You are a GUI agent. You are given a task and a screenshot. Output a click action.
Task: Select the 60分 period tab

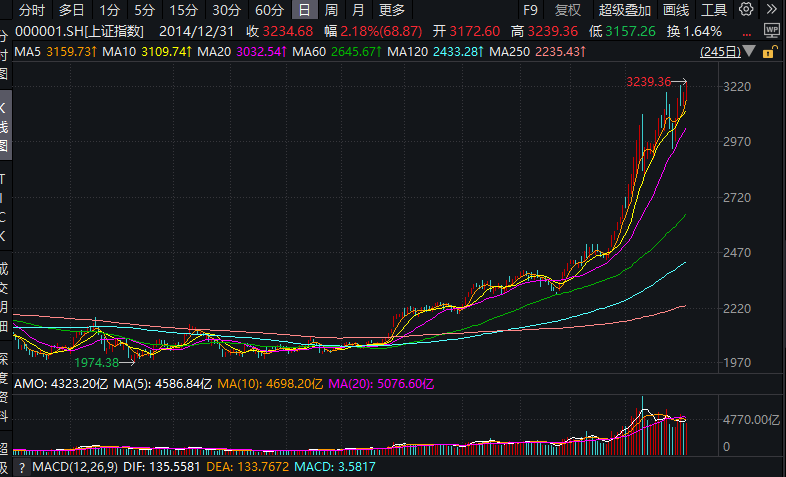269,10
